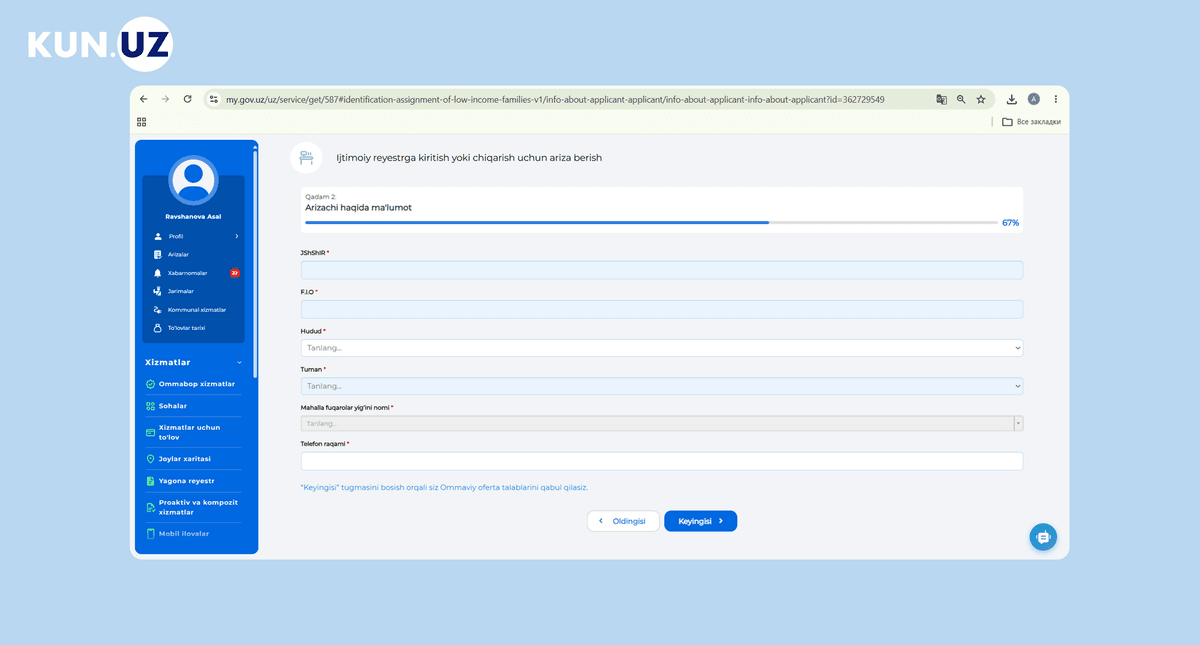
Task: Click the 67% progress bar
Action: (651, 222)
